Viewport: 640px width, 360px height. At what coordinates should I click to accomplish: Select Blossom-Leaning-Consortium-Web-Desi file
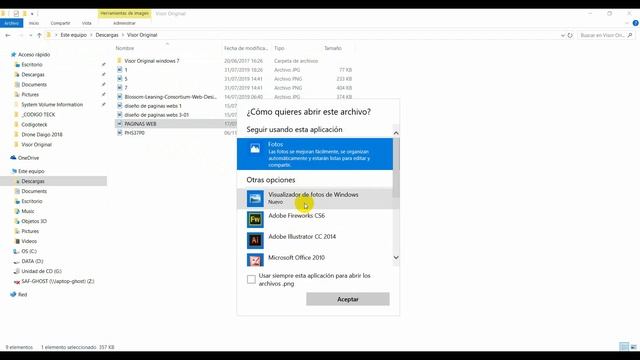click(171, 97)
